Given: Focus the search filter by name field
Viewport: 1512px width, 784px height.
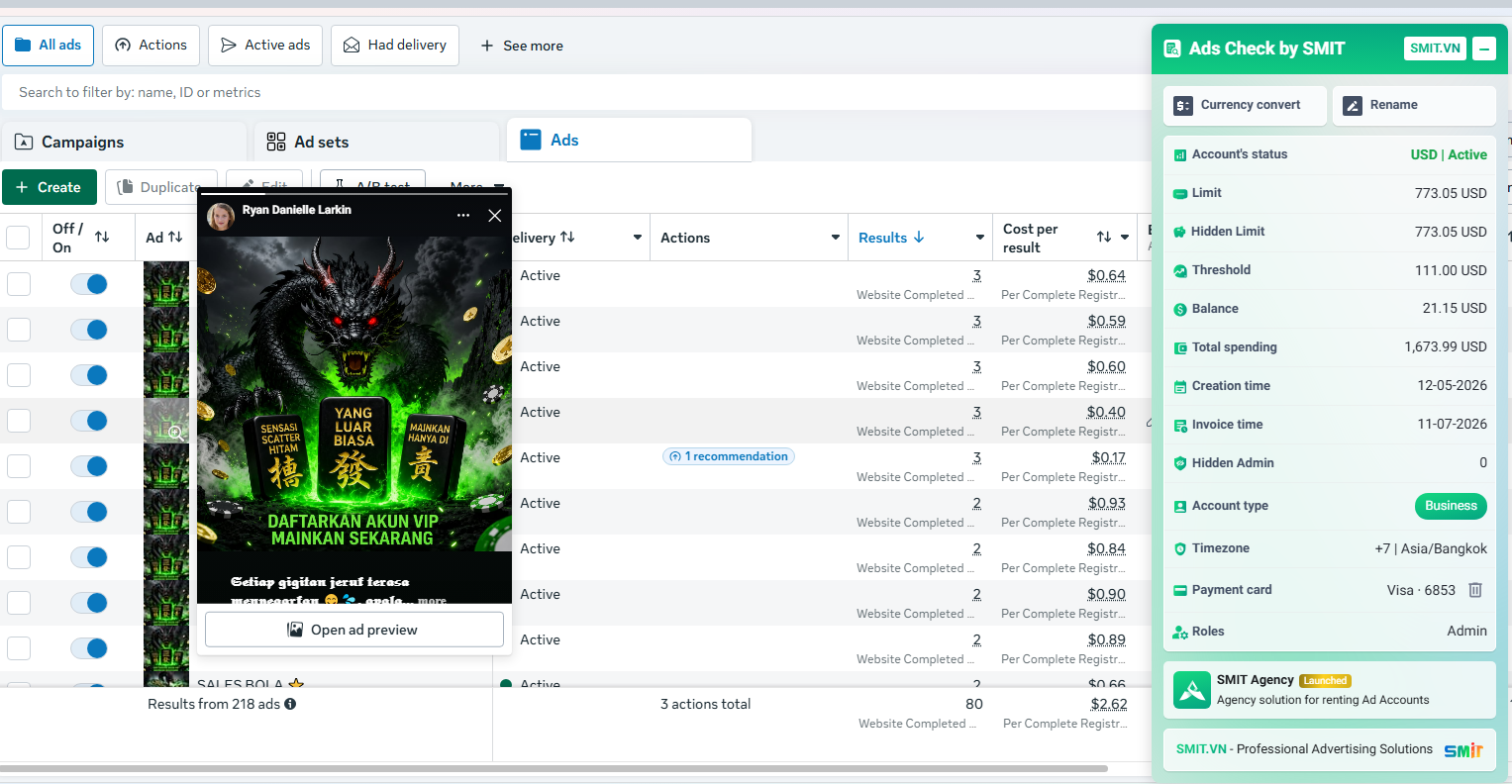Looking at the screenshot, I should [574, 92].
